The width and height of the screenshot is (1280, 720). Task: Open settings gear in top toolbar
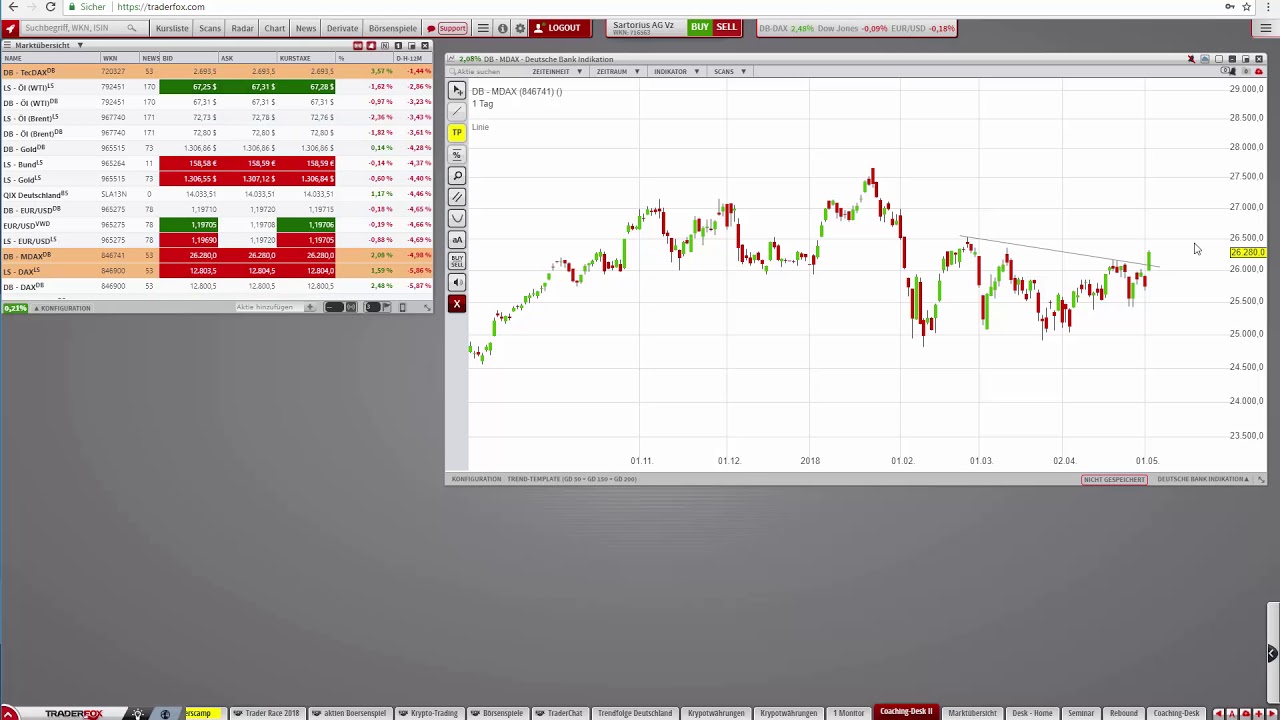click(519, 28)
